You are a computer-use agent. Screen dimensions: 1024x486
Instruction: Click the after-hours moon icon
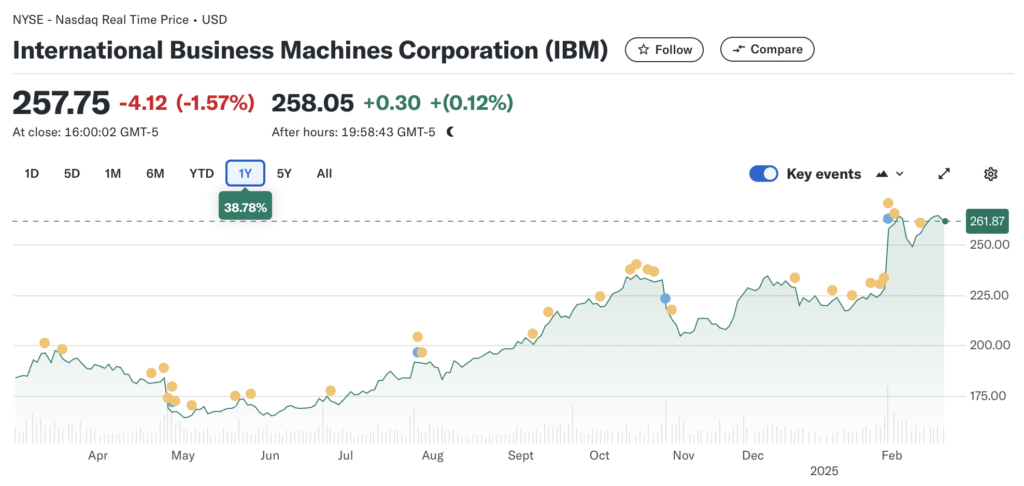[450, 131]
